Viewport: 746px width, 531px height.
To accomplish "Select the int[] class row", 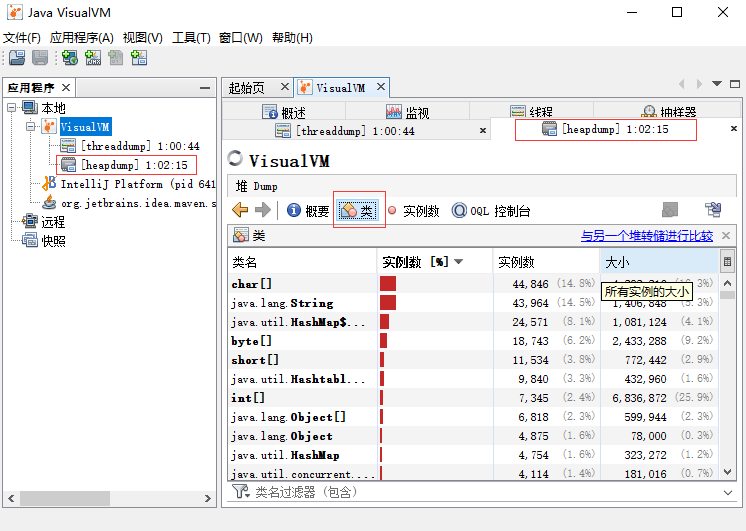I will [473, 398].
